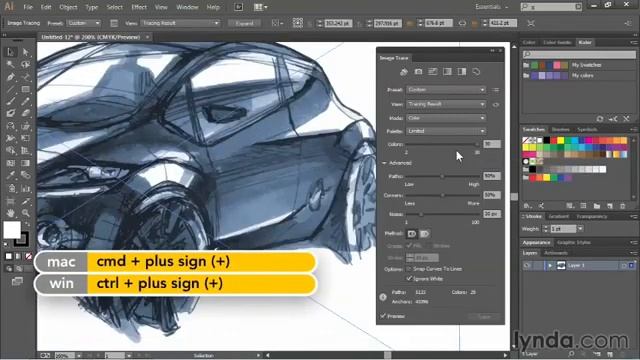Image resolution: width=640 pixels, height=360 pixels.
Task: Select the Pencil tool
Action: (25, 101)
